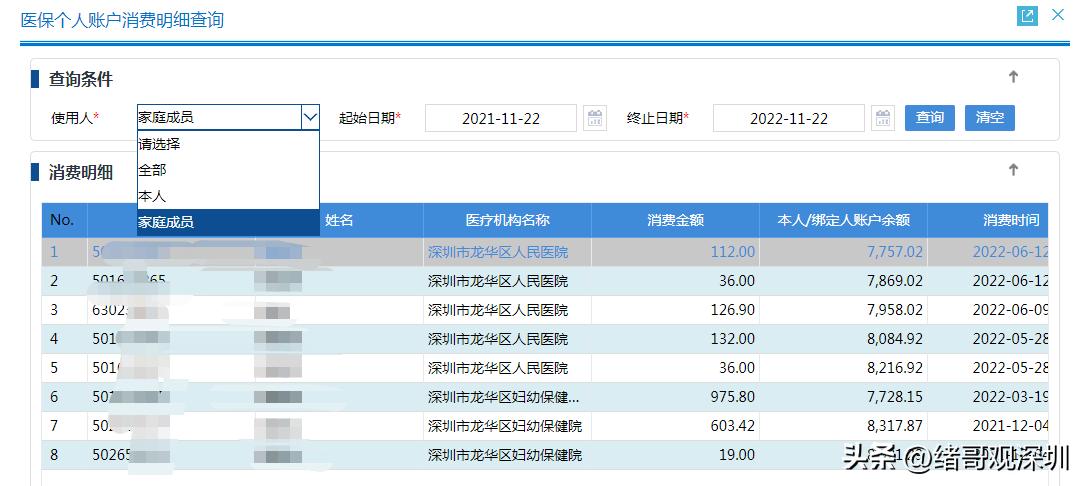Click the 本人/绑定人账户余额 column header
The height and width of the screenshot is (486, 1085).
click(844, 220)
